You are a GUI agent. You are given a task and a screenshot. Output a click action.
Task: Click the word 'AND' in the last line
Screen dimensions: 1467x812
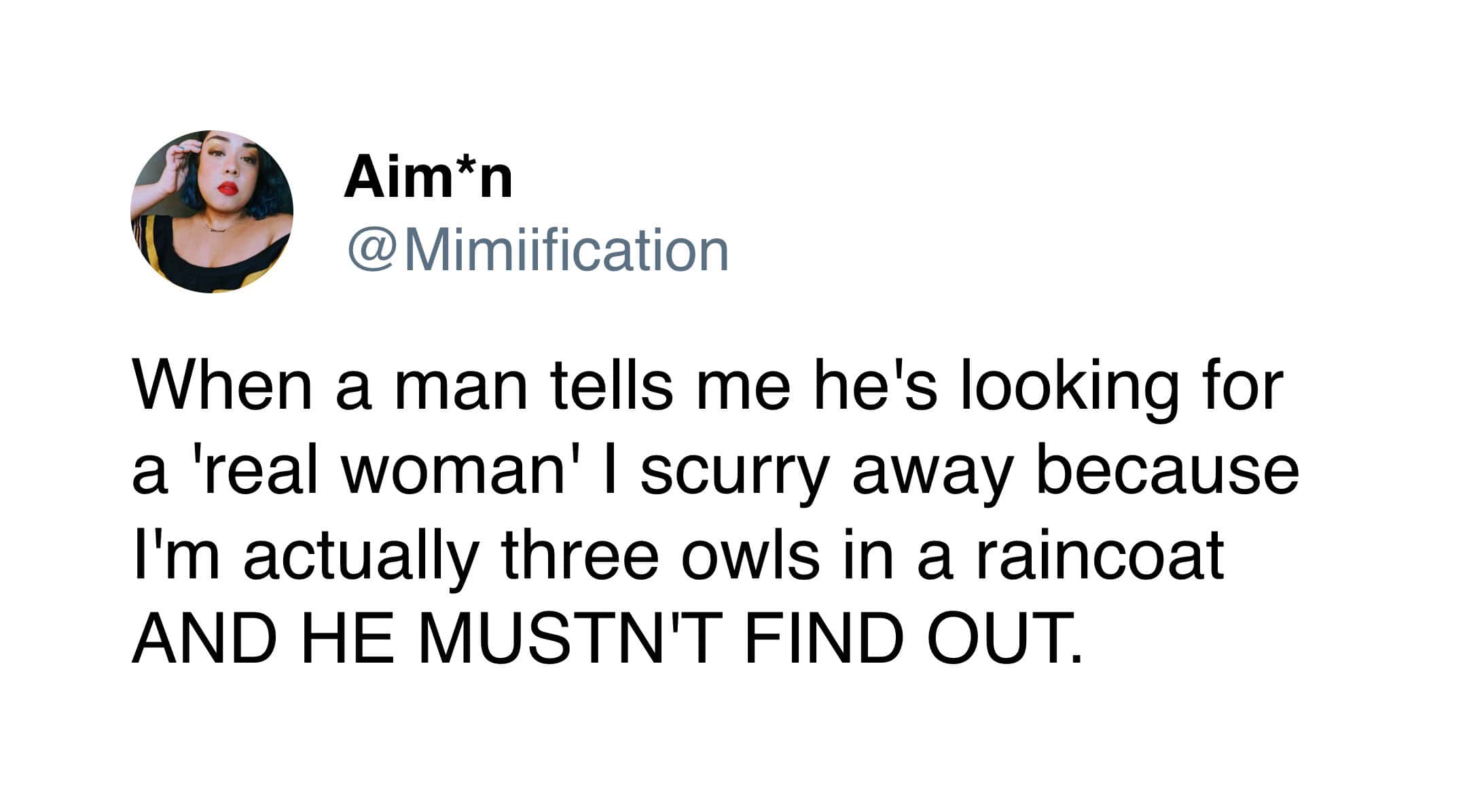(202, 641)
